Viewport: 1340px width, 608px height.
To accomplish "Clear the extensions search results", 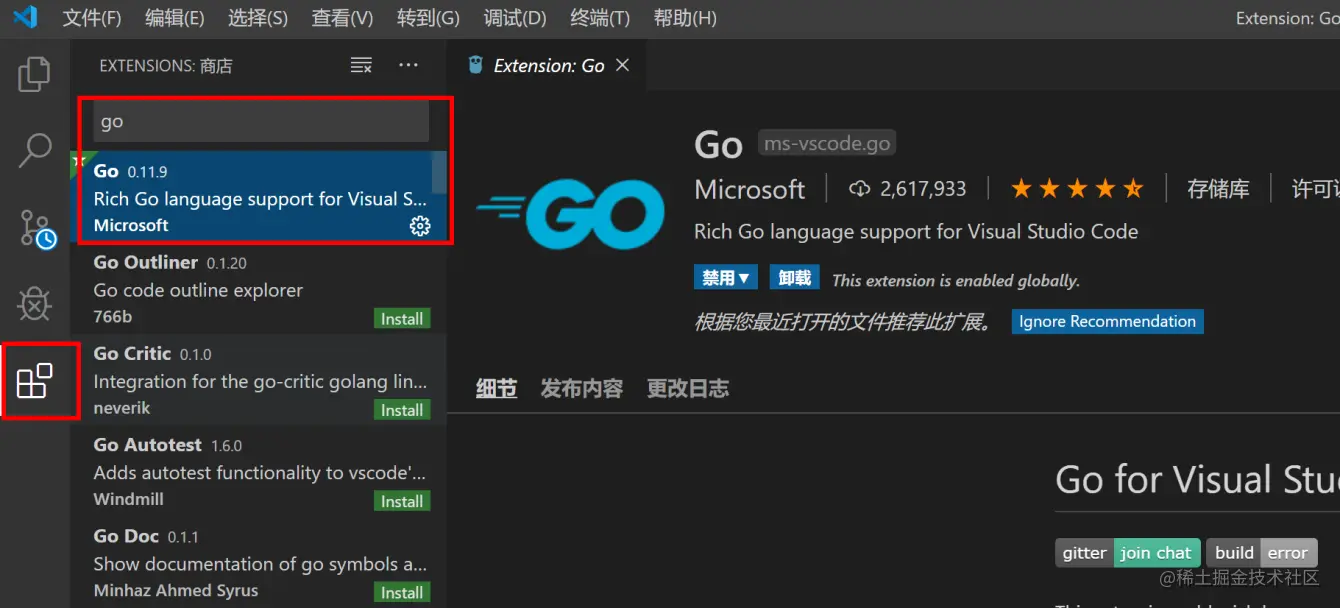I will pos(361,66).
